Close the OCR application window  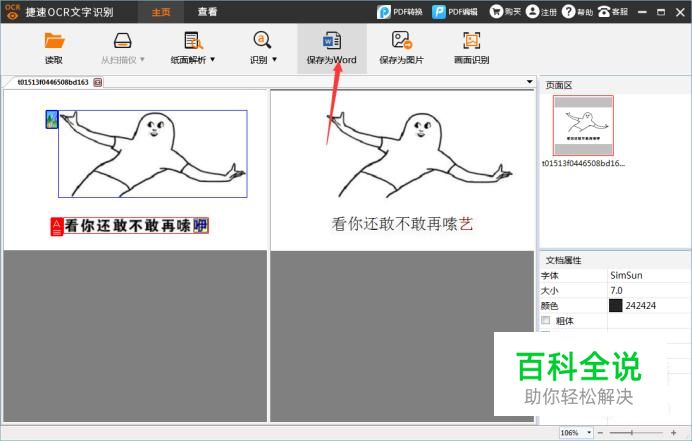click(680, 12)
